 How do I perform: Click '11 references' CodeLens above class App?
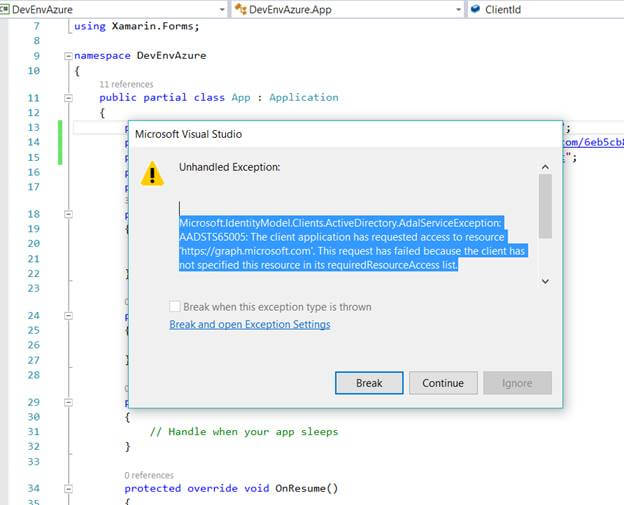(126, 84)
